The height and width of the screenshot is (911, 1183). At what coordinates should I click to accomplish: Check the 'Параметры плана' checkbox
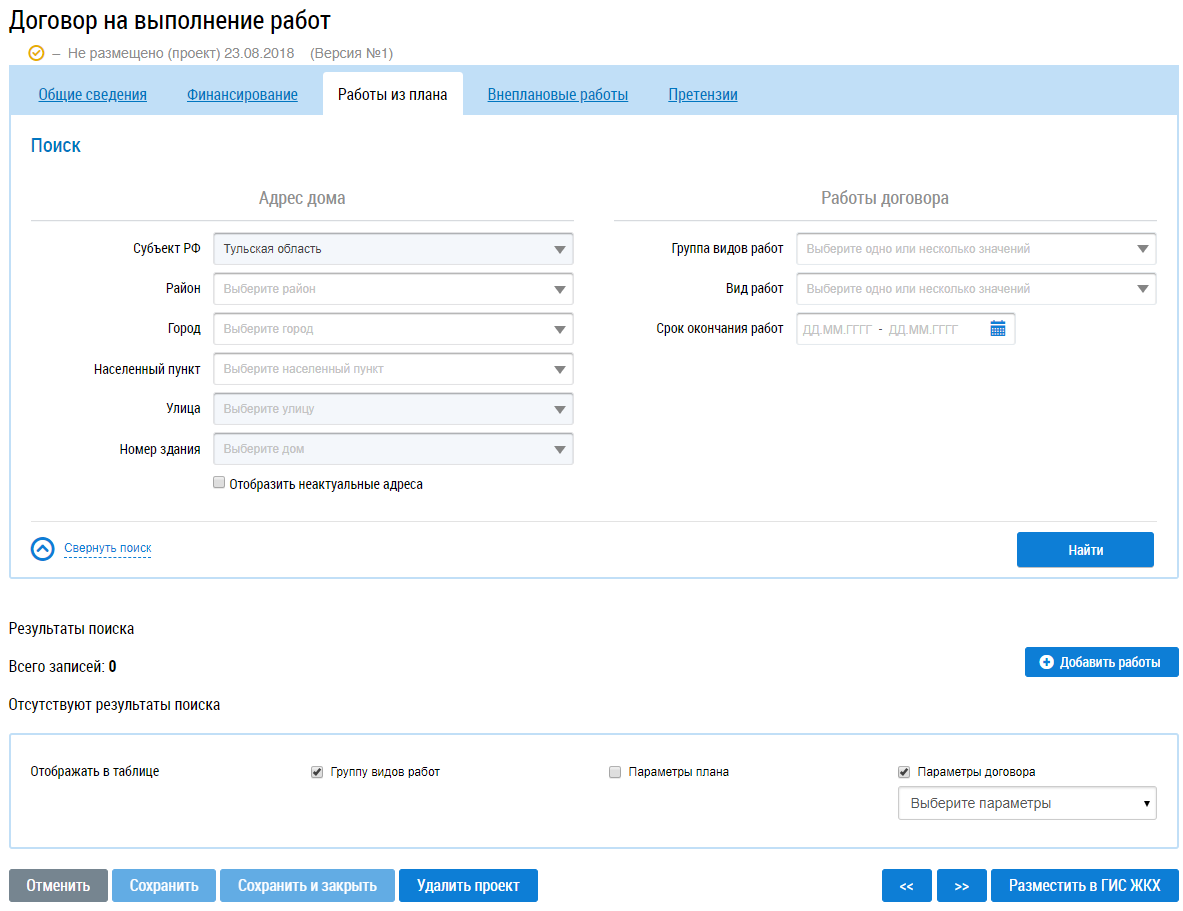pyautogui.click(x=615, y=772)
